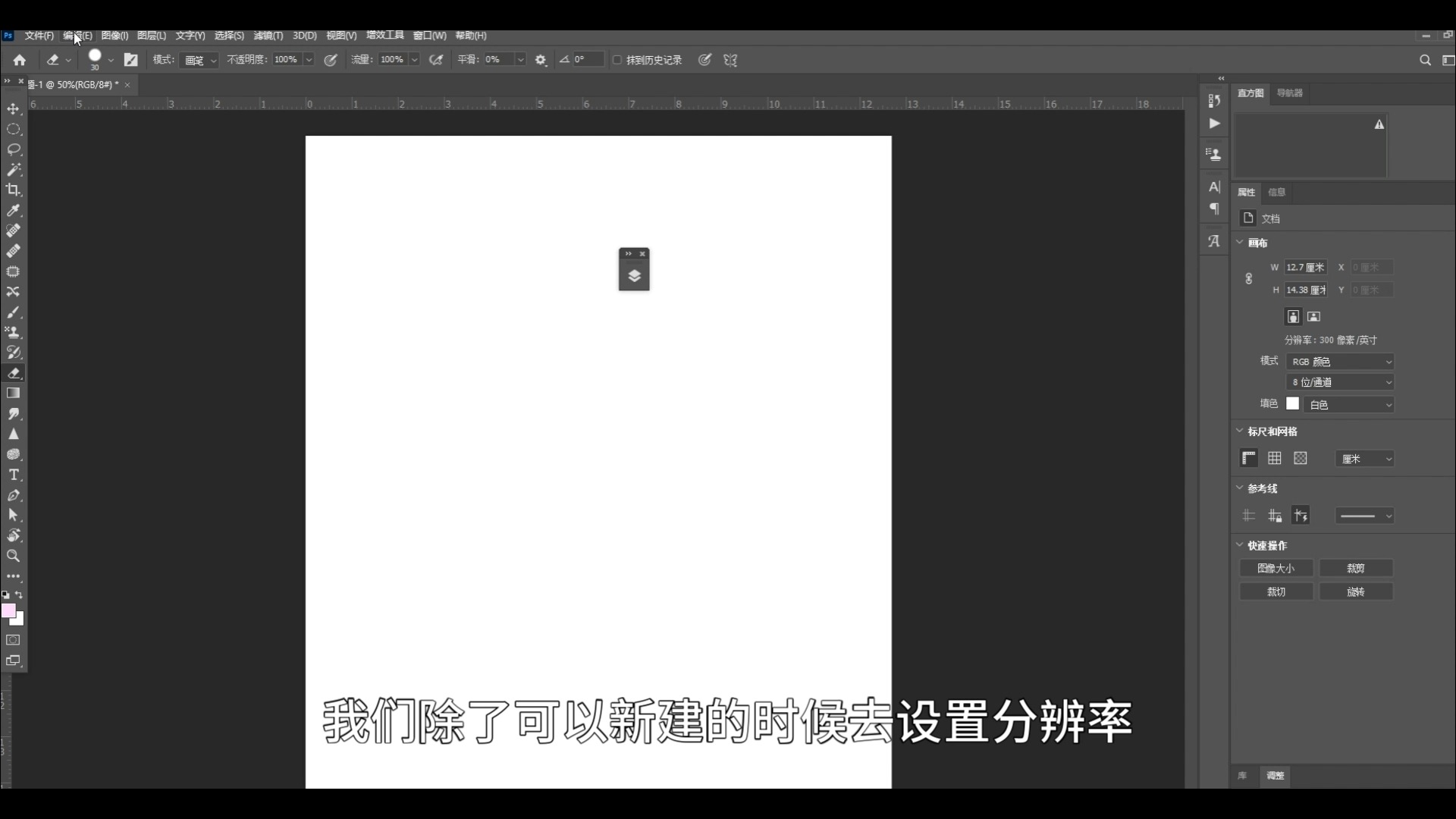The width and height of the screenshot is (1456, 819).
Task: Open the Filter menu
Action: [x=268, y=36]
